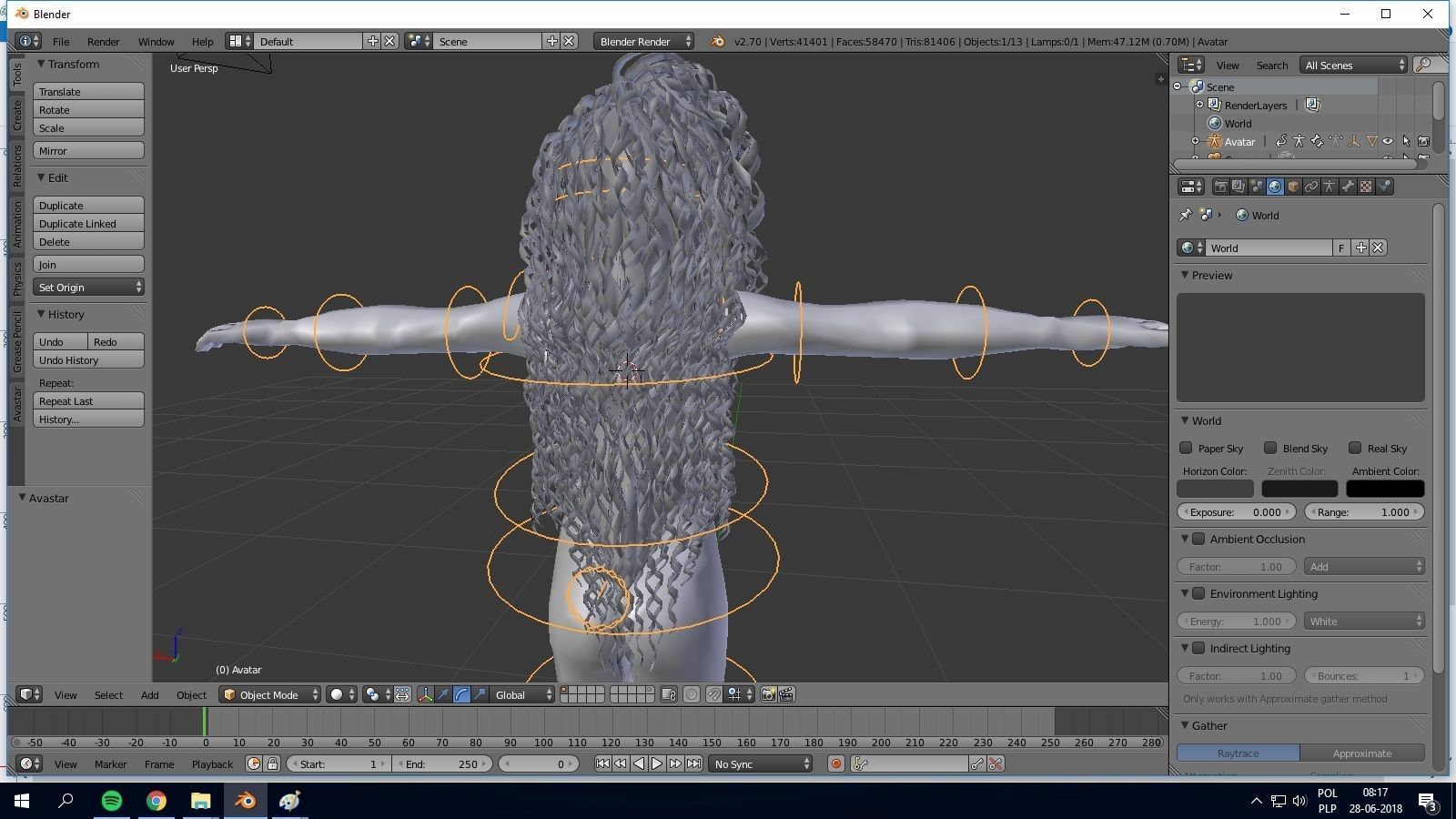The height and width of the screenshot is (819, 1456).
Task: Click the rotate manipulator arc icon
Action: tap(461, 694)
